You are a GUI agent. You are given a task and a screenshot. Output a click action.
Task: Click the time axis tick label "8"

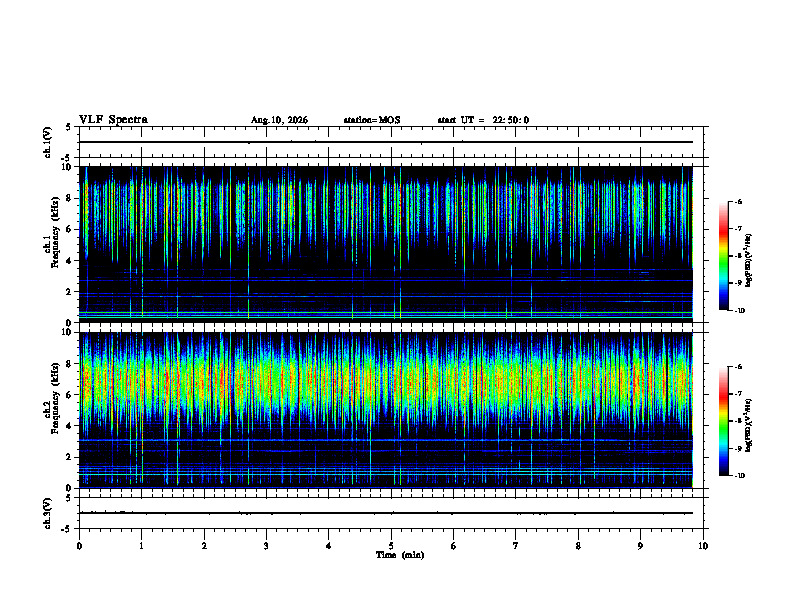click(578, 546)
